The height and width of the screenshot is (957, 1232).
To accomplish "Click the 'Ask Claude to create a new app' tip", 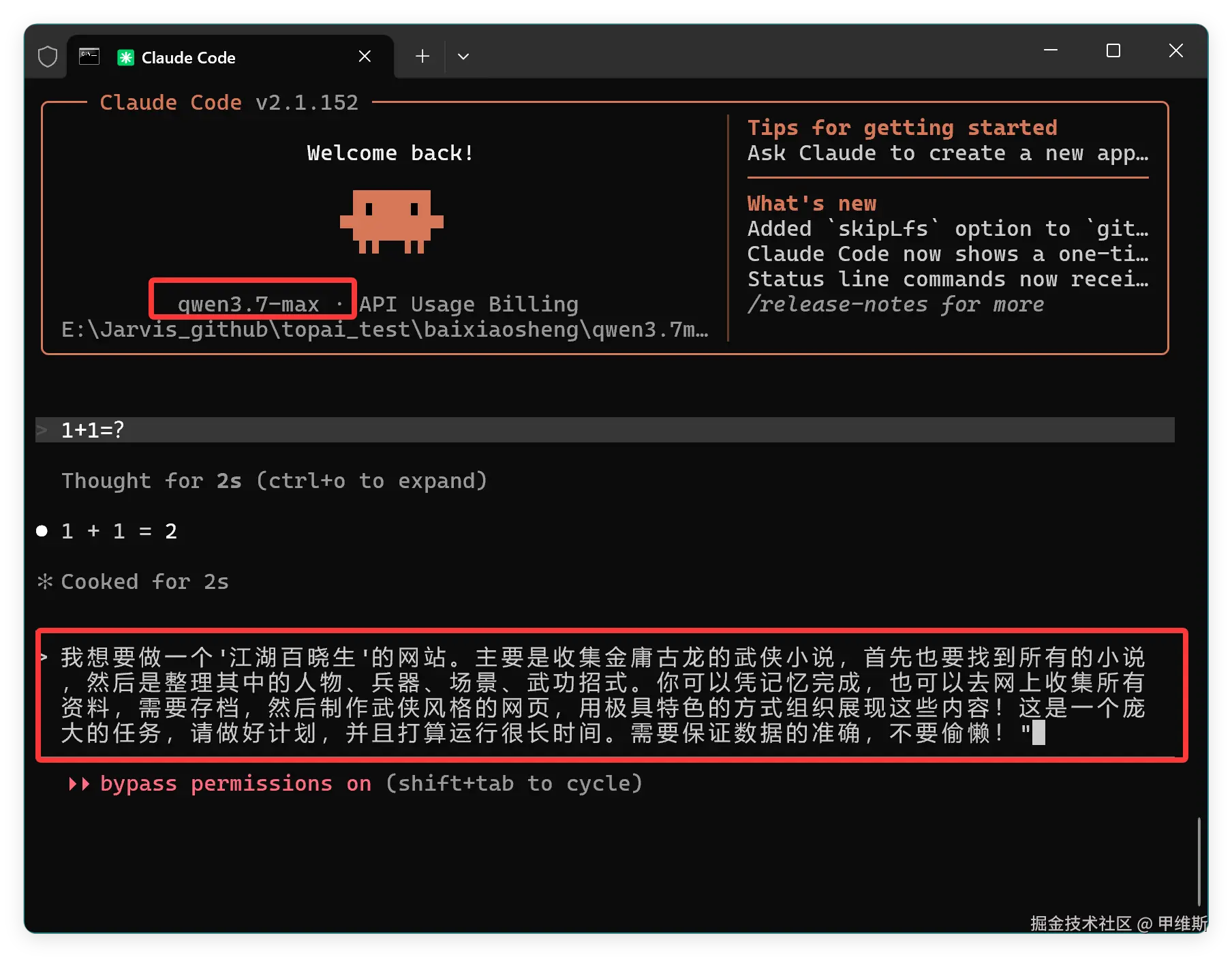I will click(x=948, y=153).
